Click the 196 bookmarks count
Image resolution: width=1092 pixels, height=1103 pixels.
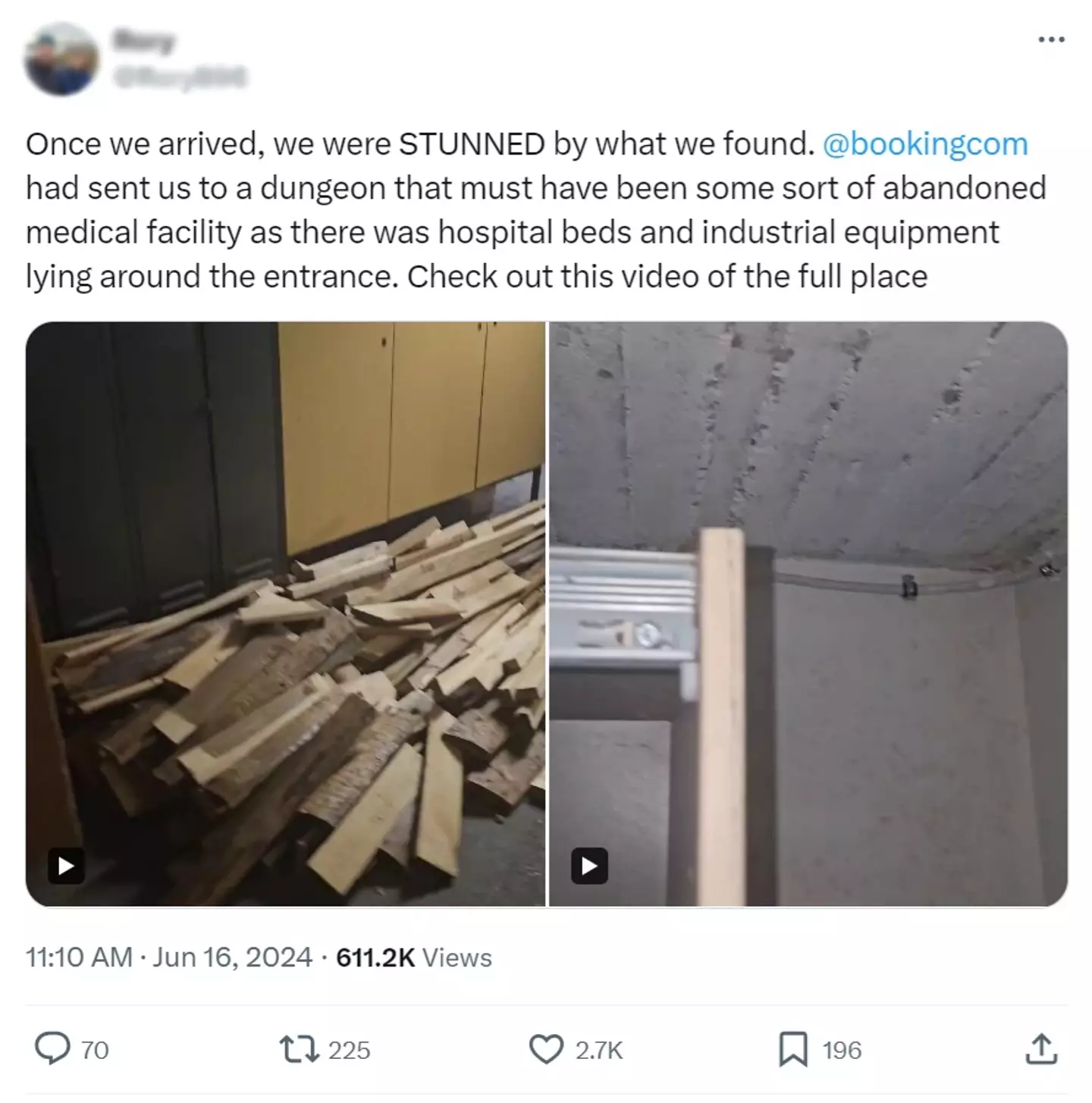(842, 1050)
